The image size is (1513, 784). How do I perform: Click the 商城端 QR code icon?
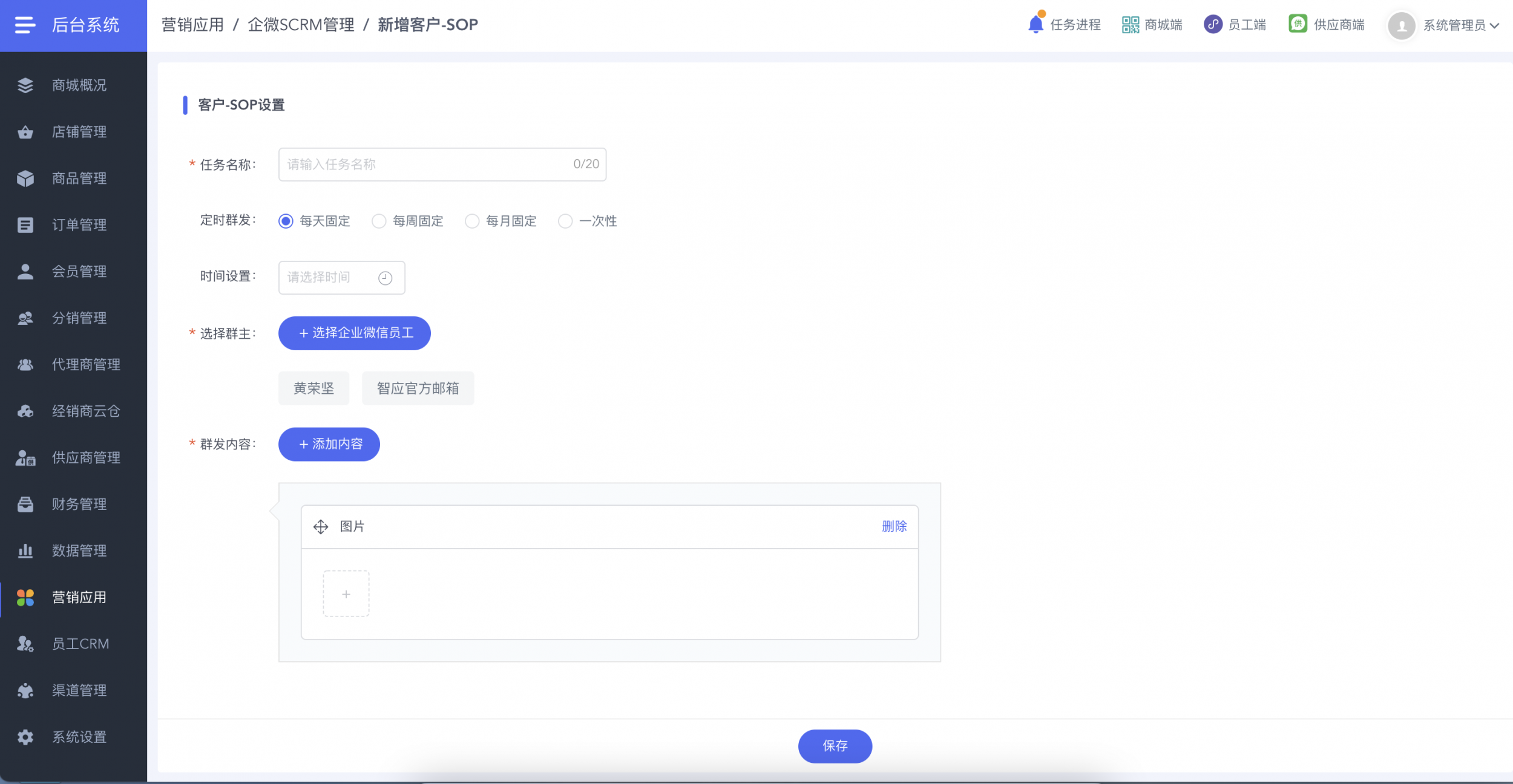[x=1130, y=25]
